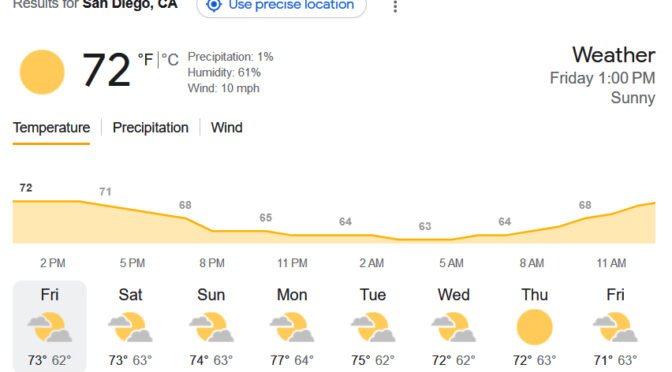
Task: Click the 63 low point on temperature graph
Action: pos(425,226)
